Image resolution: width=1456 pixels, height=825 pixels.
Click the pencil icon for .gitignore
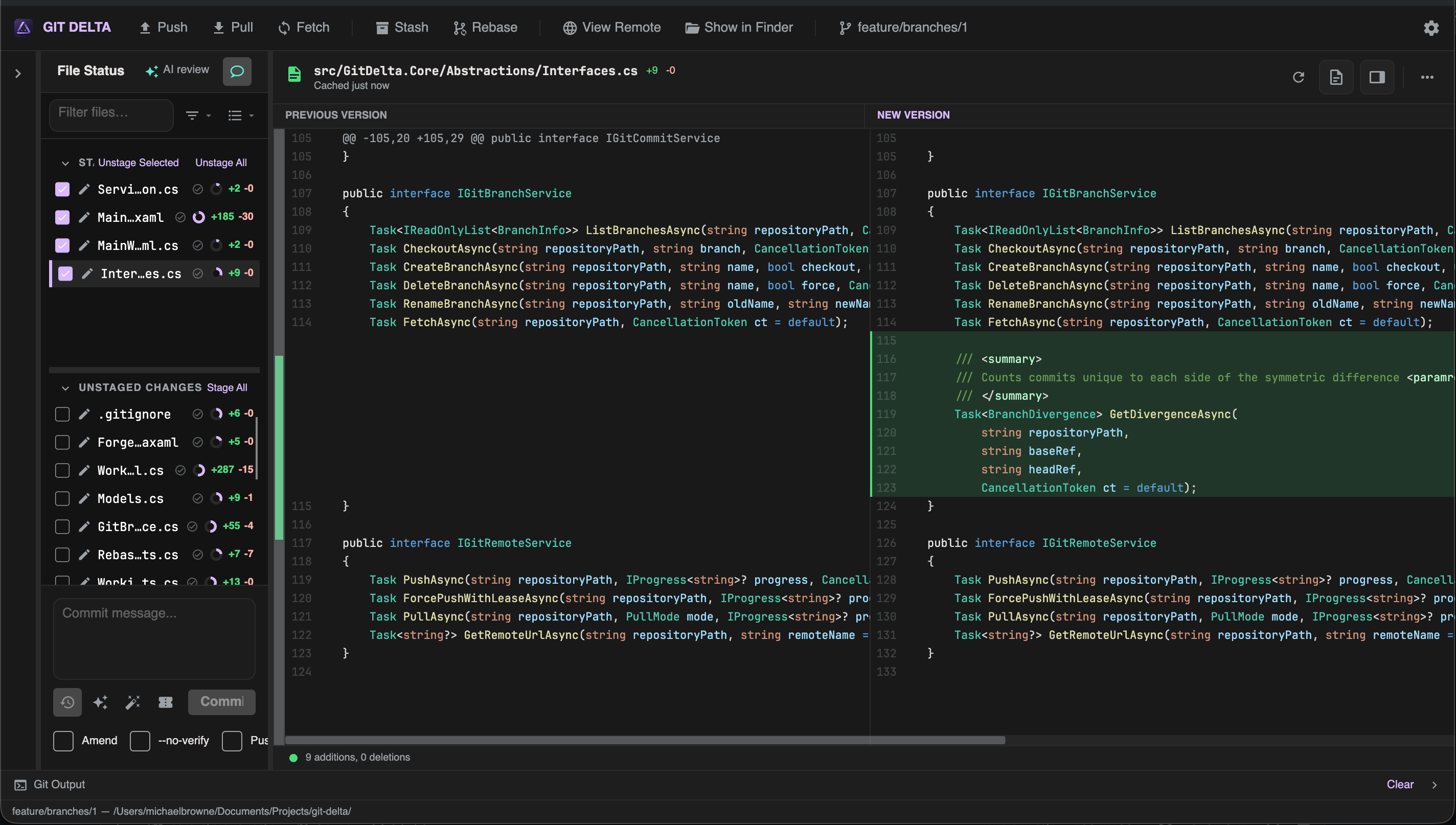[x=84, y=414]
